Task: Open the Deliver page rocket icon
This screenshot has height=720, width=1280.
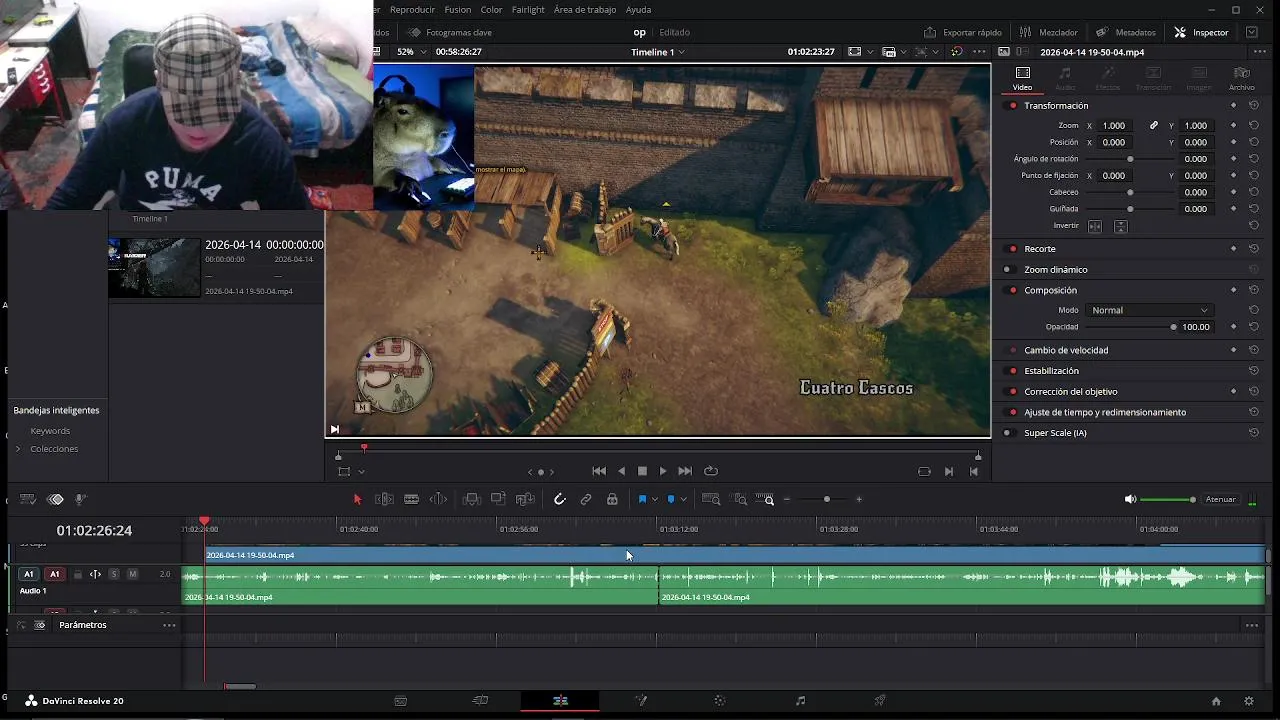Action: 880,701
